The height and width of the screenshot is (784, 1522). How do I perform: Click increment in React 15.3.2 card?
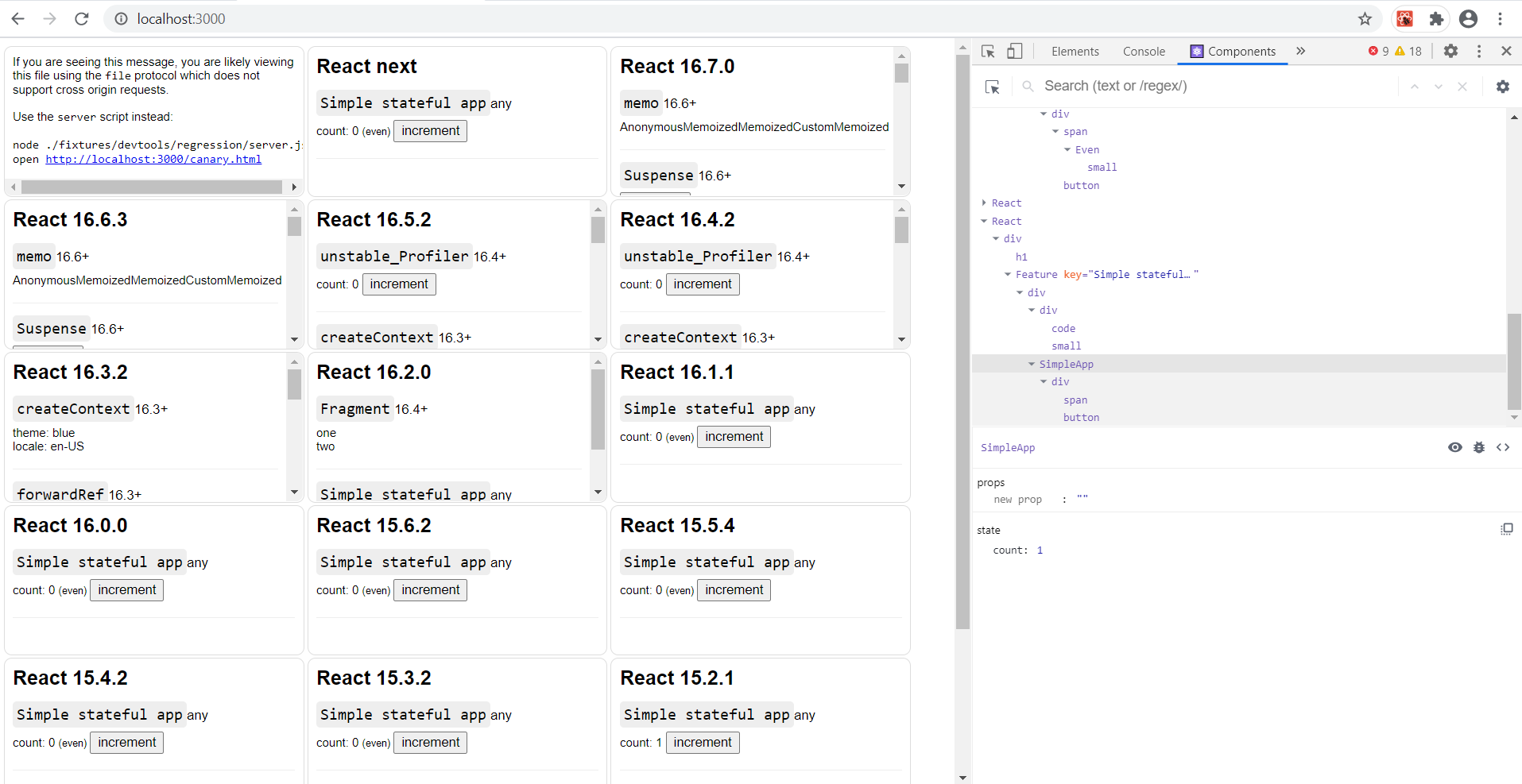click(x=430, y=743)
